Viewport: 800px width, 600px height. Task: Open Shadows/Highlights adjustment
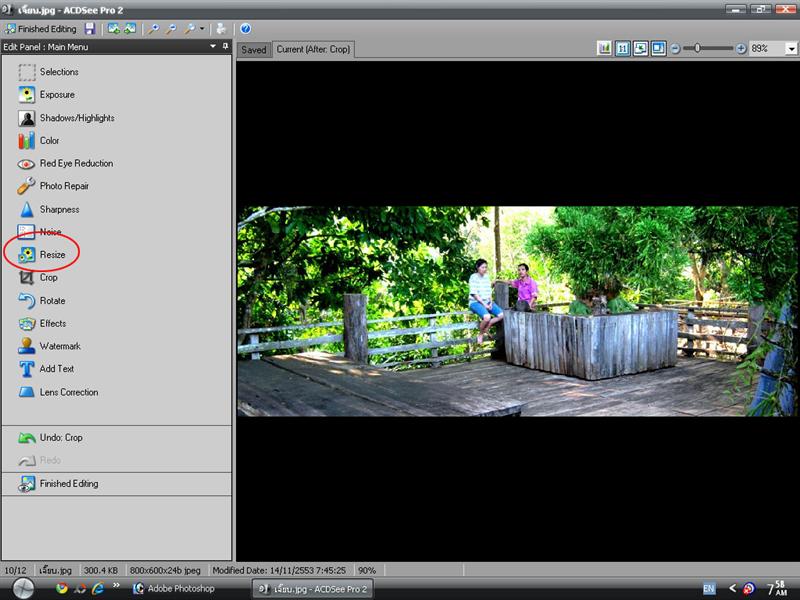coord(76,118)
